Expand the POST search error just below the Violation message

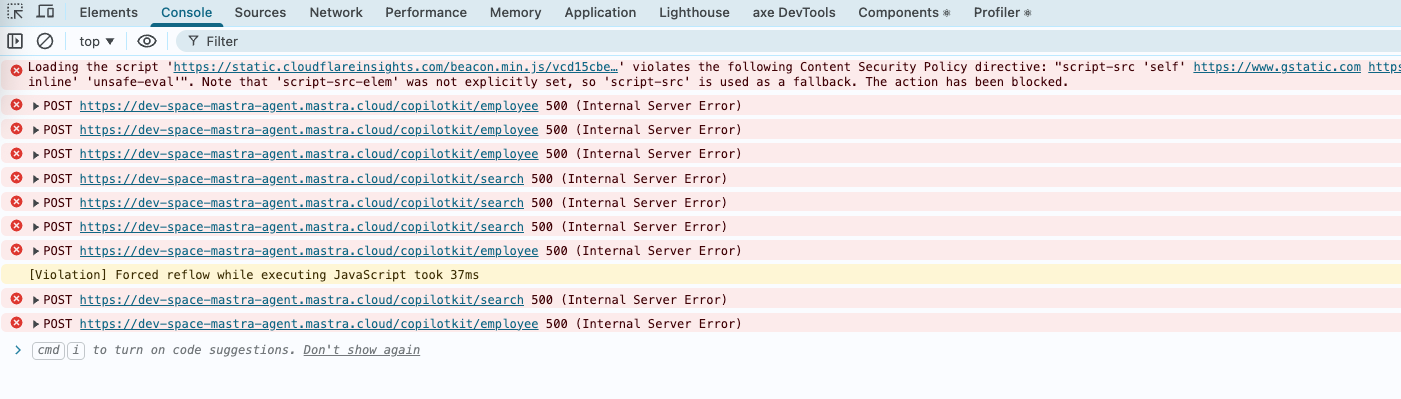click(37, 300)
